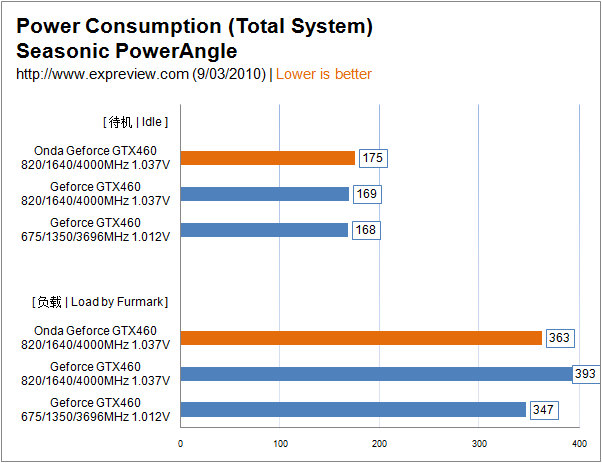The height and width of the screenshot is (463, 602).
Task: Click the 168 data label
Action: point(366,230)
